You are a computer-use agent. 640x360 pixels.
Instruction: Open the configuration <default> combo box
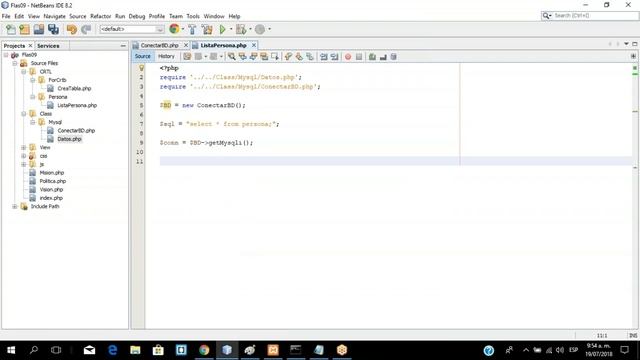click(131, 29)
